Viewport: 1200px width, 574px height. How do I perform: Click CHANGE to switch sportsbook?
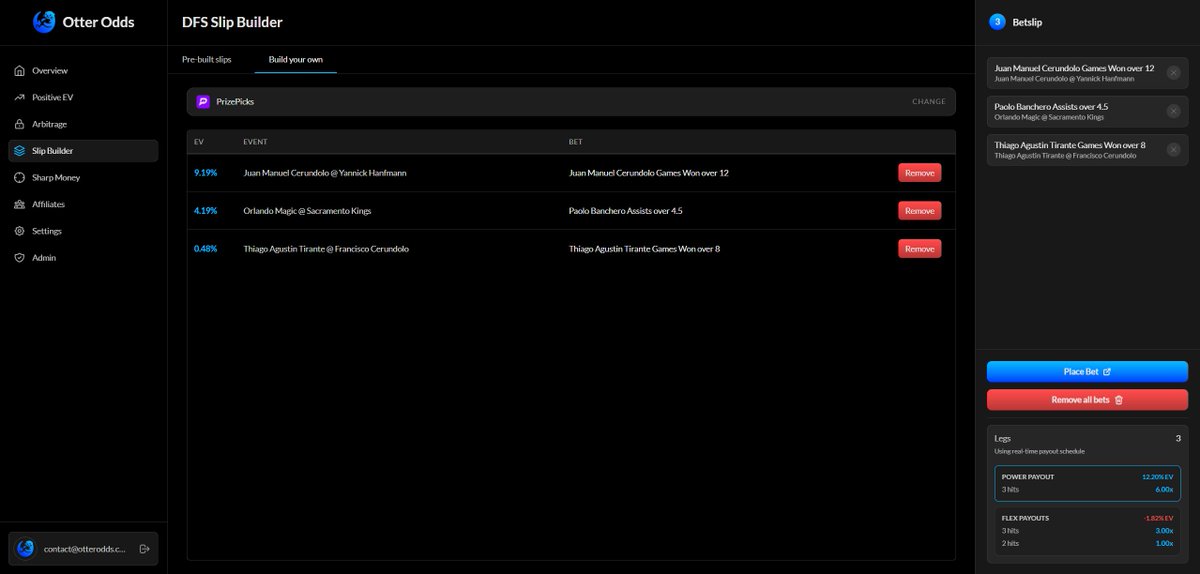[928, 102]
